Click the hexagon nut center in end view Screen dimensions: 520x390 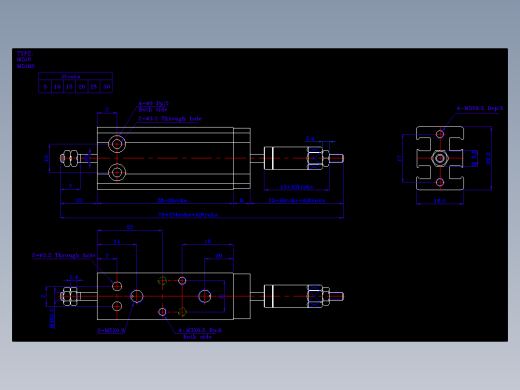click(x=440, y=158)
